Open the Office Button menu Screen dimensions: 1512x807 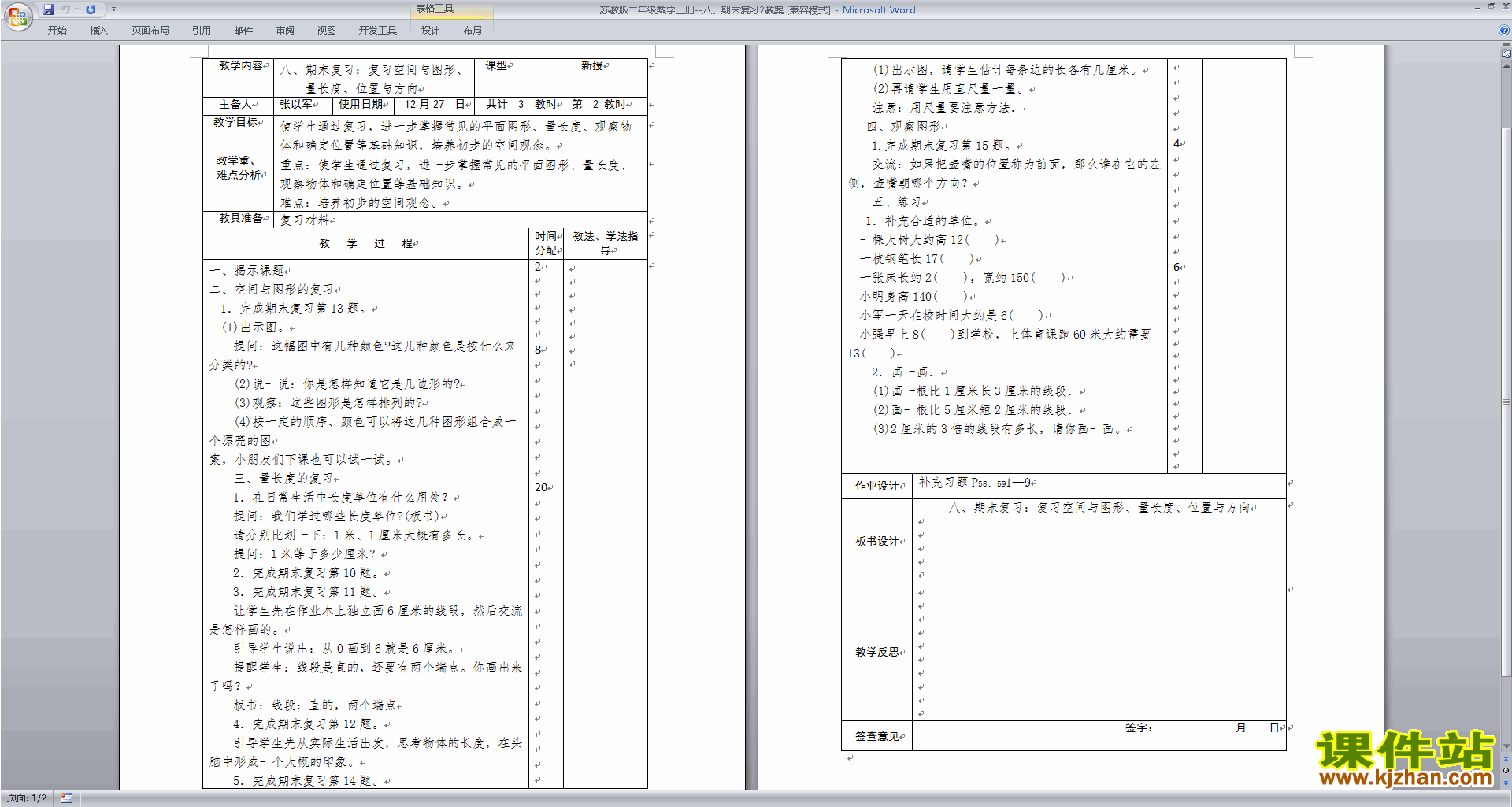pos(17,17)
